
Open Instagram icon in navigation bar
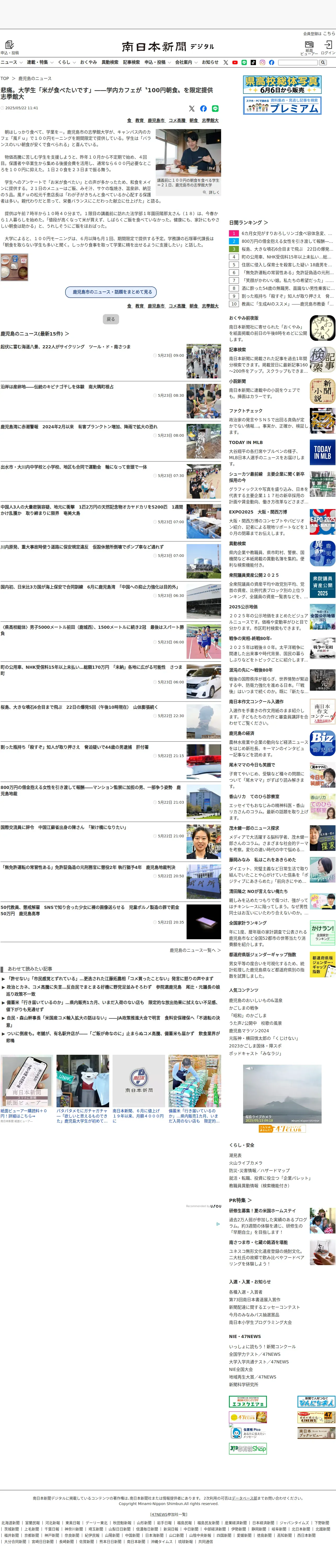262,62
